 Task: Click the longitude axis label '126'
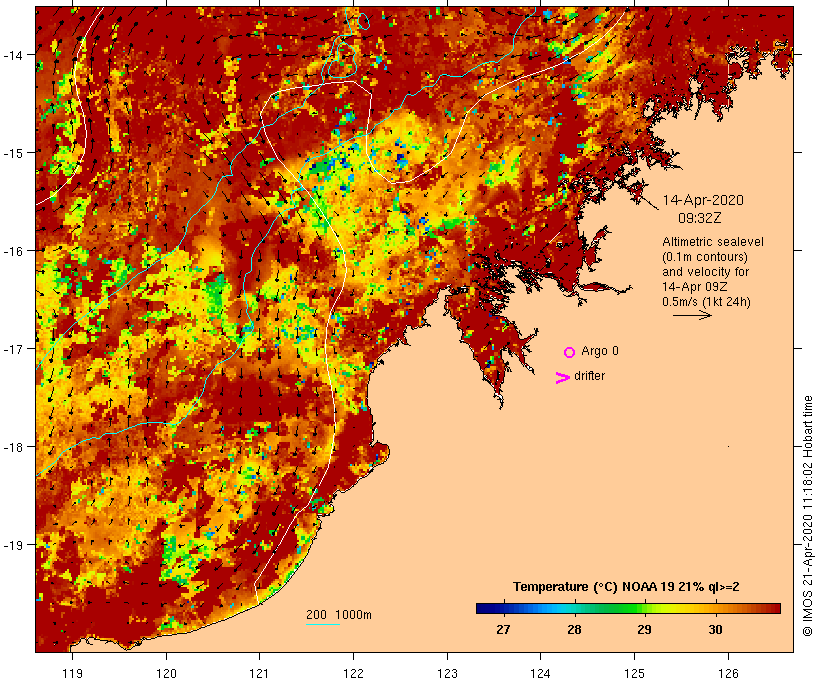[728, 673]
